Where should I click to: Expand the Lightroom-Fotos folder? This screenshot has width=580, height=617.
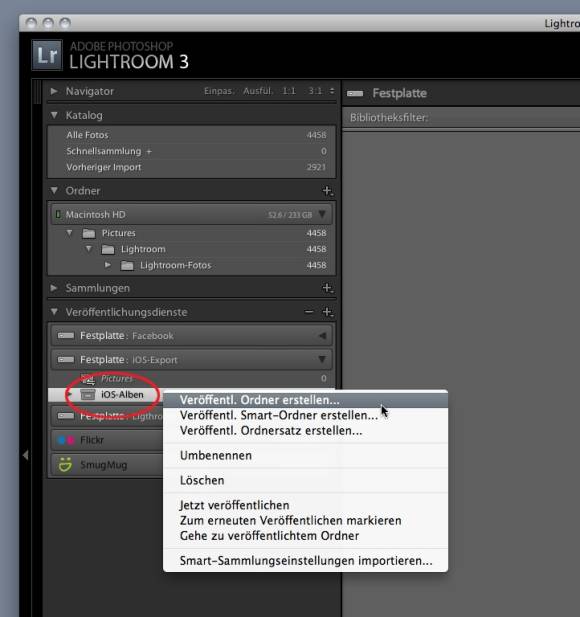click(x=107, y=265)
